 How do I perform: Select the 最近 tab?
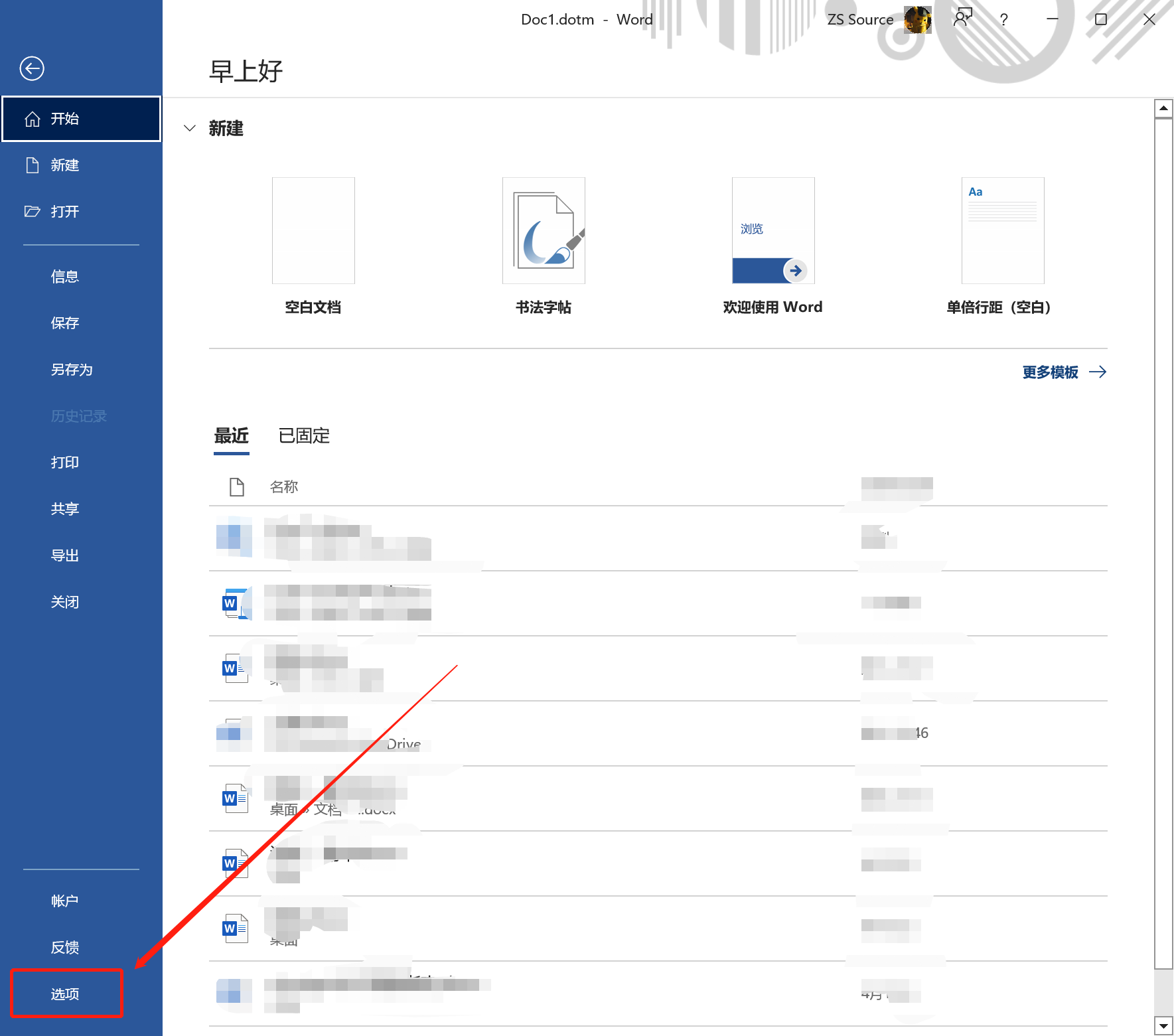[x=231, y=436]
